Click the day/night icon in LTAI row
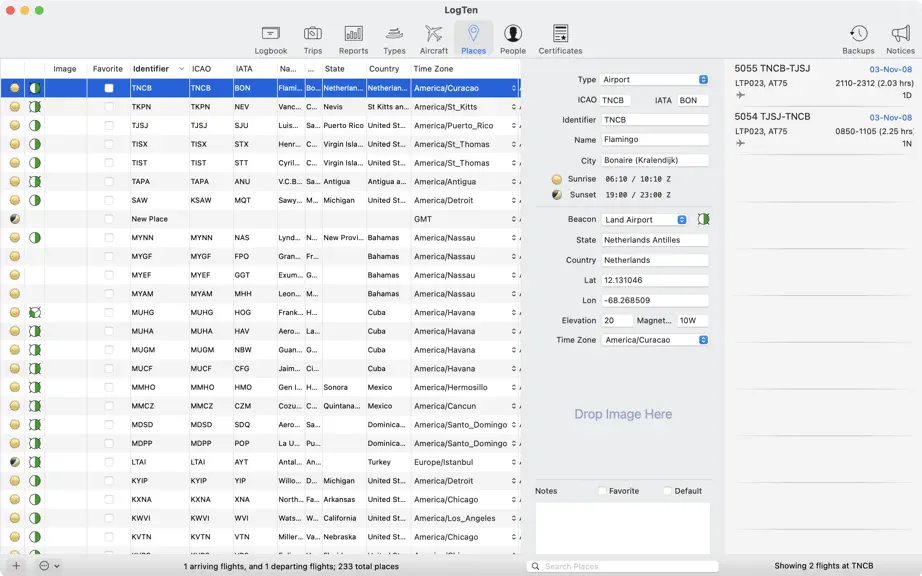The height and width of the screenshot is (576, 922). pyautogui.click(x=15, y=462)
